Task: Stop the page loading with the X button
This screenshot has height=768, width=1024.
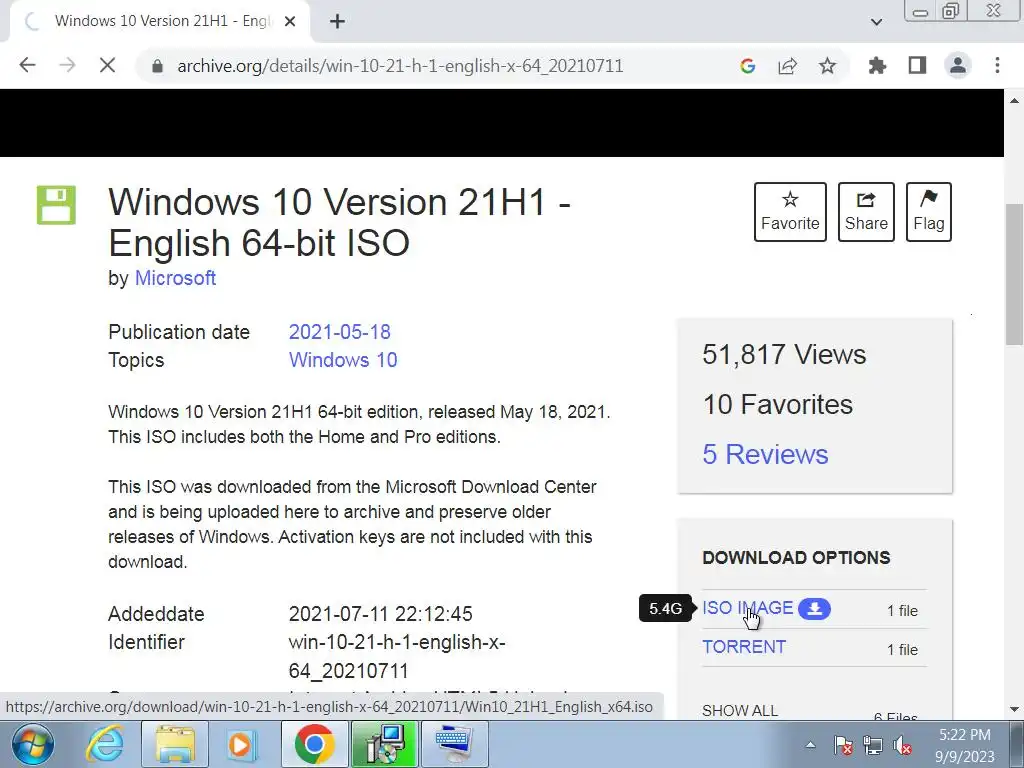Action: click(x=108, y=65)
